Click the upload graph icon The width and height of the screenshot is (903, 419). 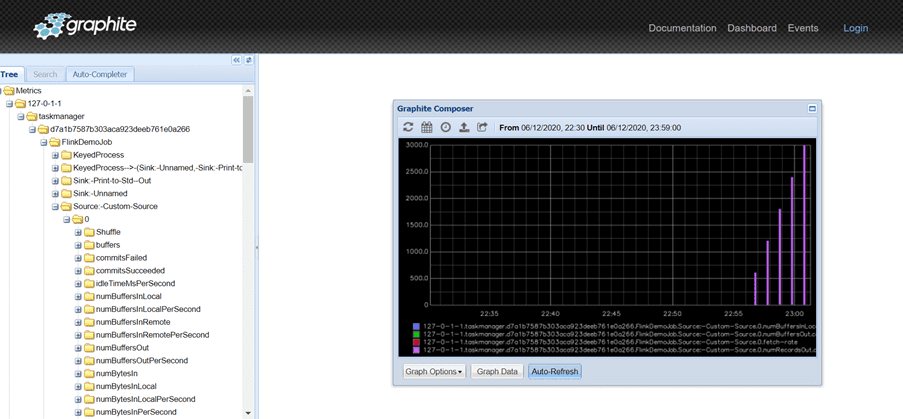pos(464,127)
